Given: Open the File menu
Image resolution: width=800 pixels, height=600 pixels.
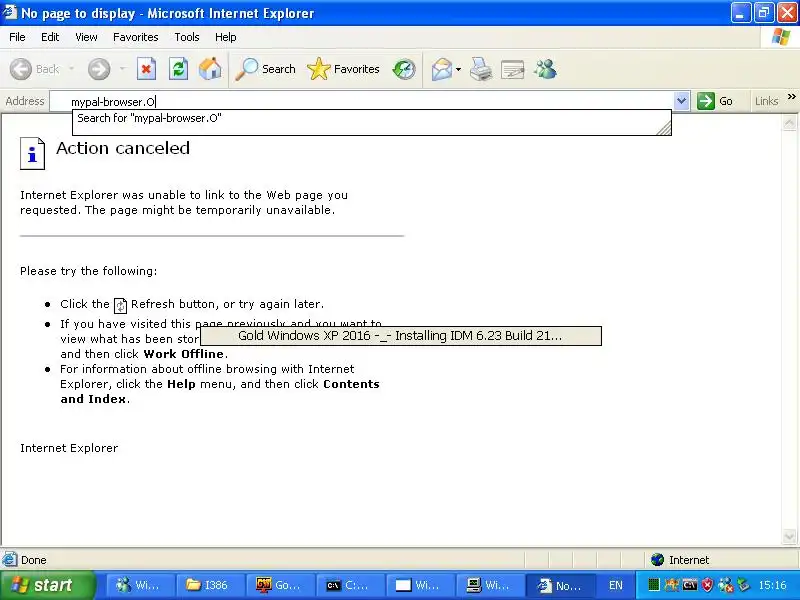Looking at the screenshot, I should click(17, 37).
